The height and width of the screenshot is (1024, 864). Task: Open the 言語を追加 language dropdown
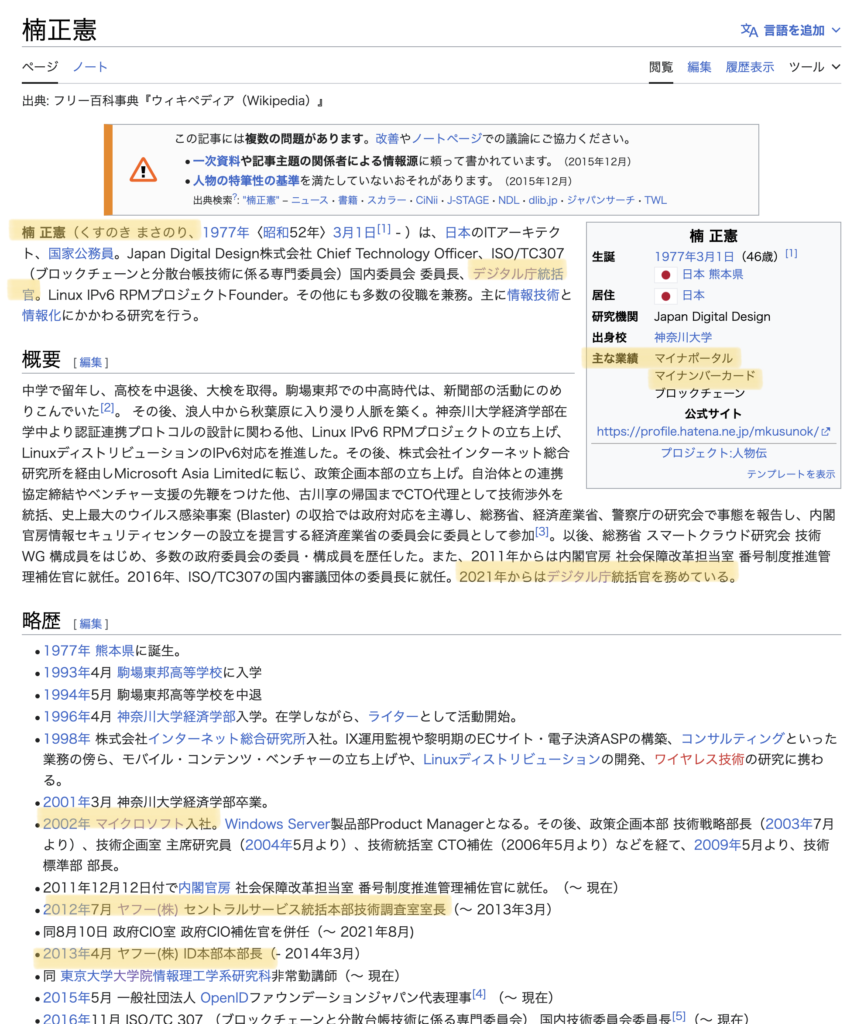point(790,30)
